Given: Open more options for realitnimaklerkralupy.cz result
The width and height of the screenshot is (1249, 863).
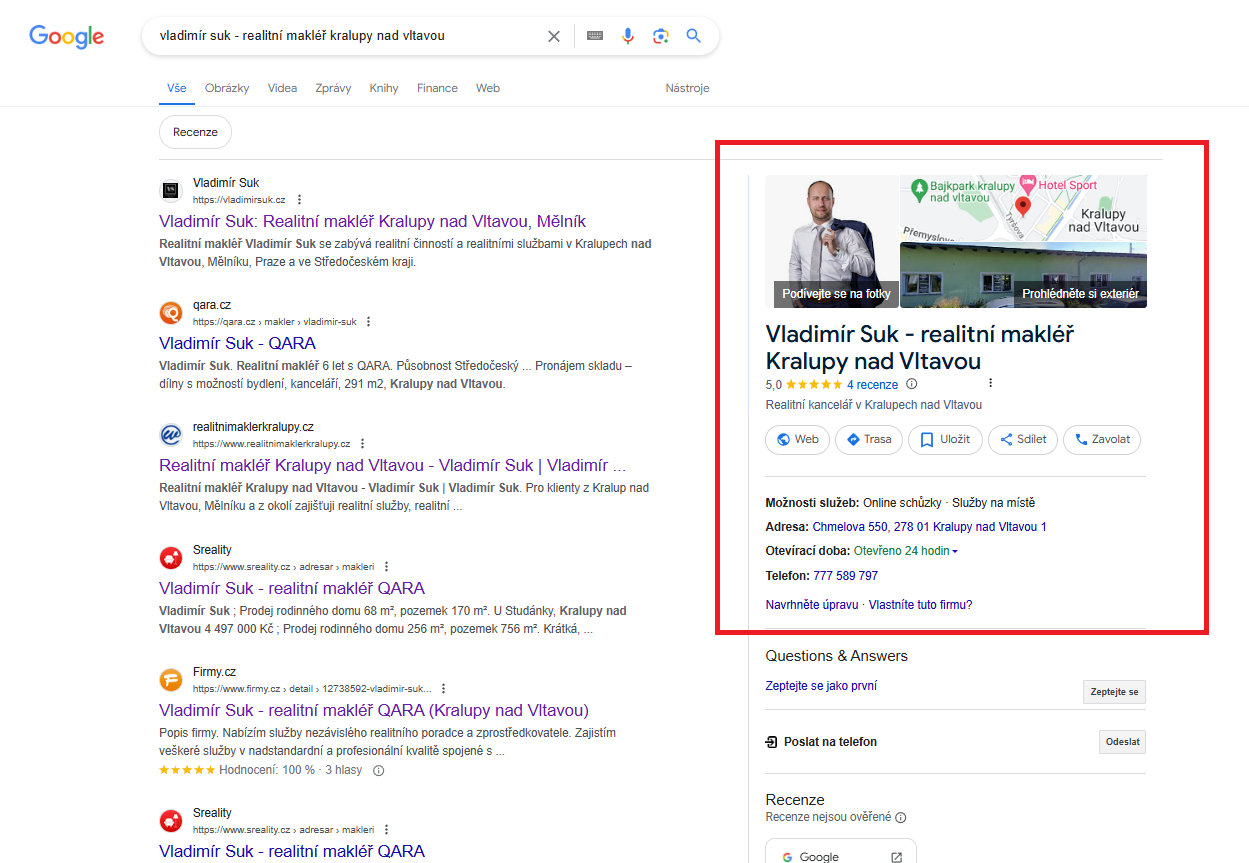Looking at the screenshot, I should 362,444.
